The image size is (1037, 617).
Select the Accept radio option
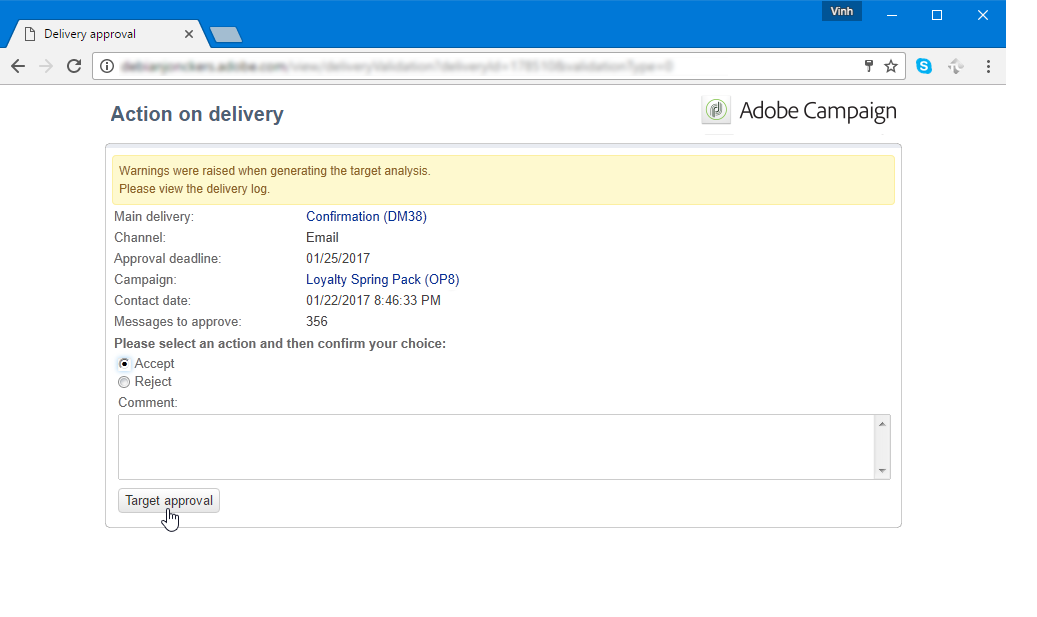(124, 364)
